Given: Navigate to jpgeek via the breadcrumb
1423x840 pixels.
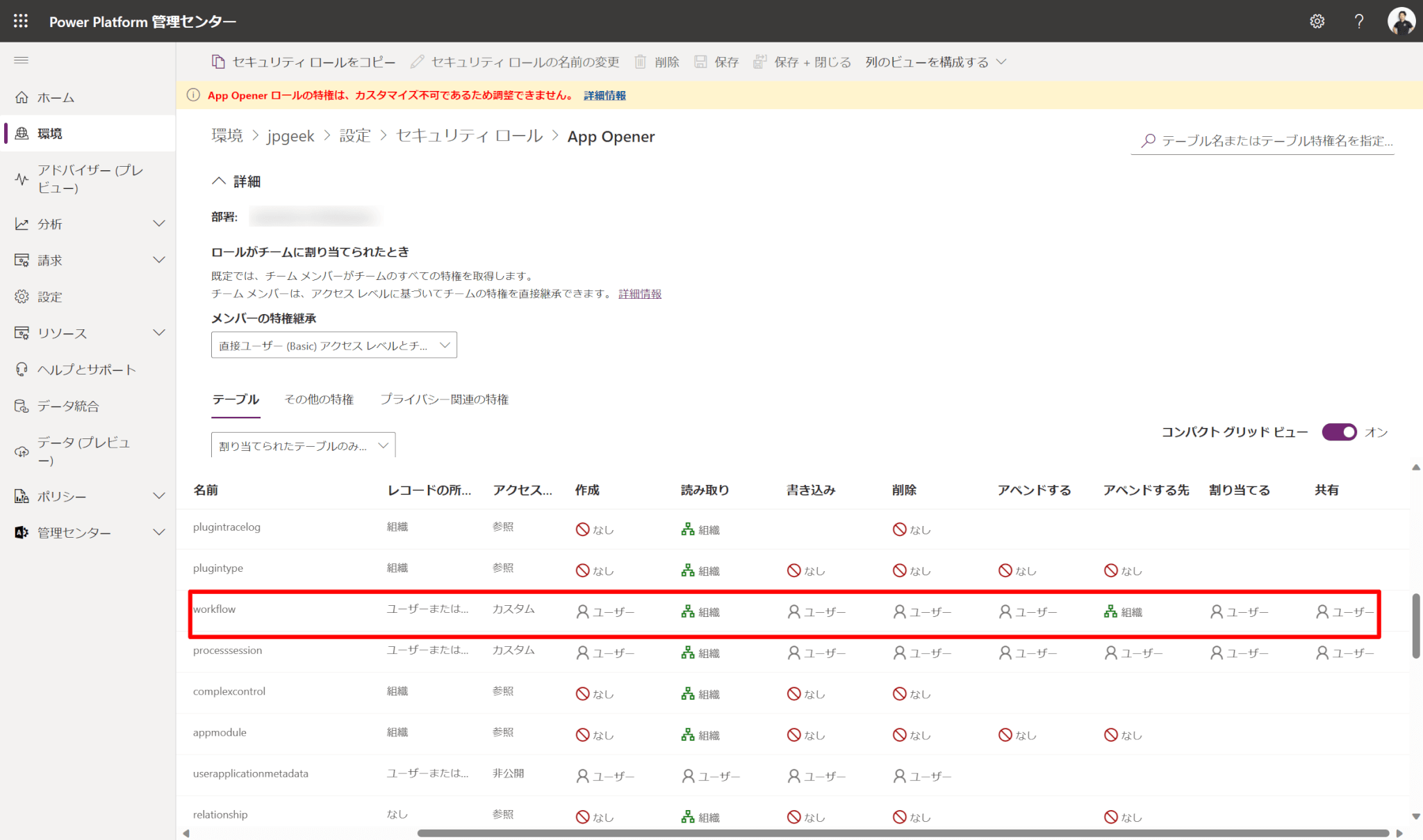Looking at the screenshot, I should pos(290,135).
